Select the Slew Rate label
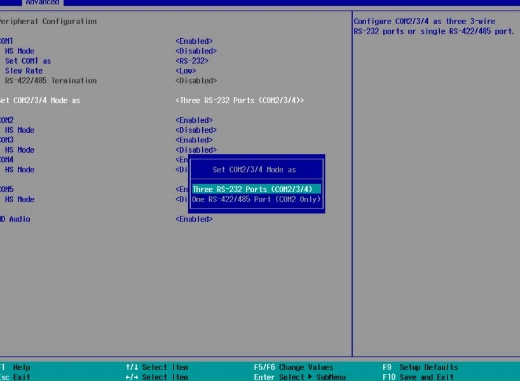The width and height of the screenshot is (520, 381). tap(24, 71)
